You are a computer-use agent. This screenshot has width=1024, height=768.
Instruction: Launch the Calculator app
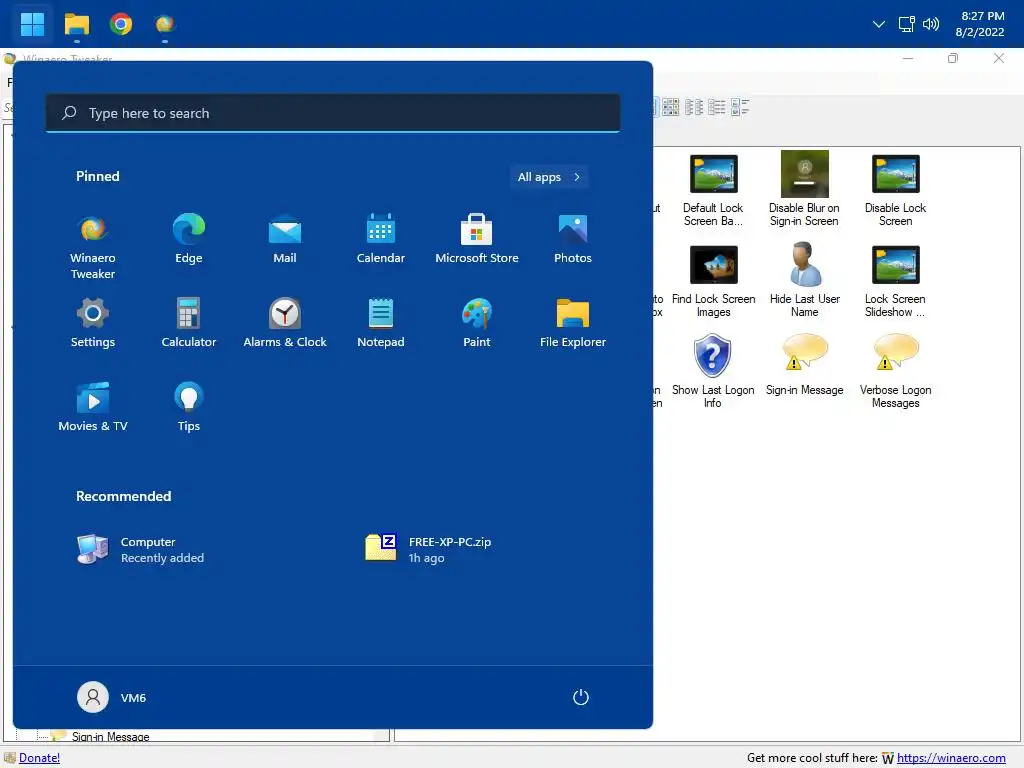(189, 323)
